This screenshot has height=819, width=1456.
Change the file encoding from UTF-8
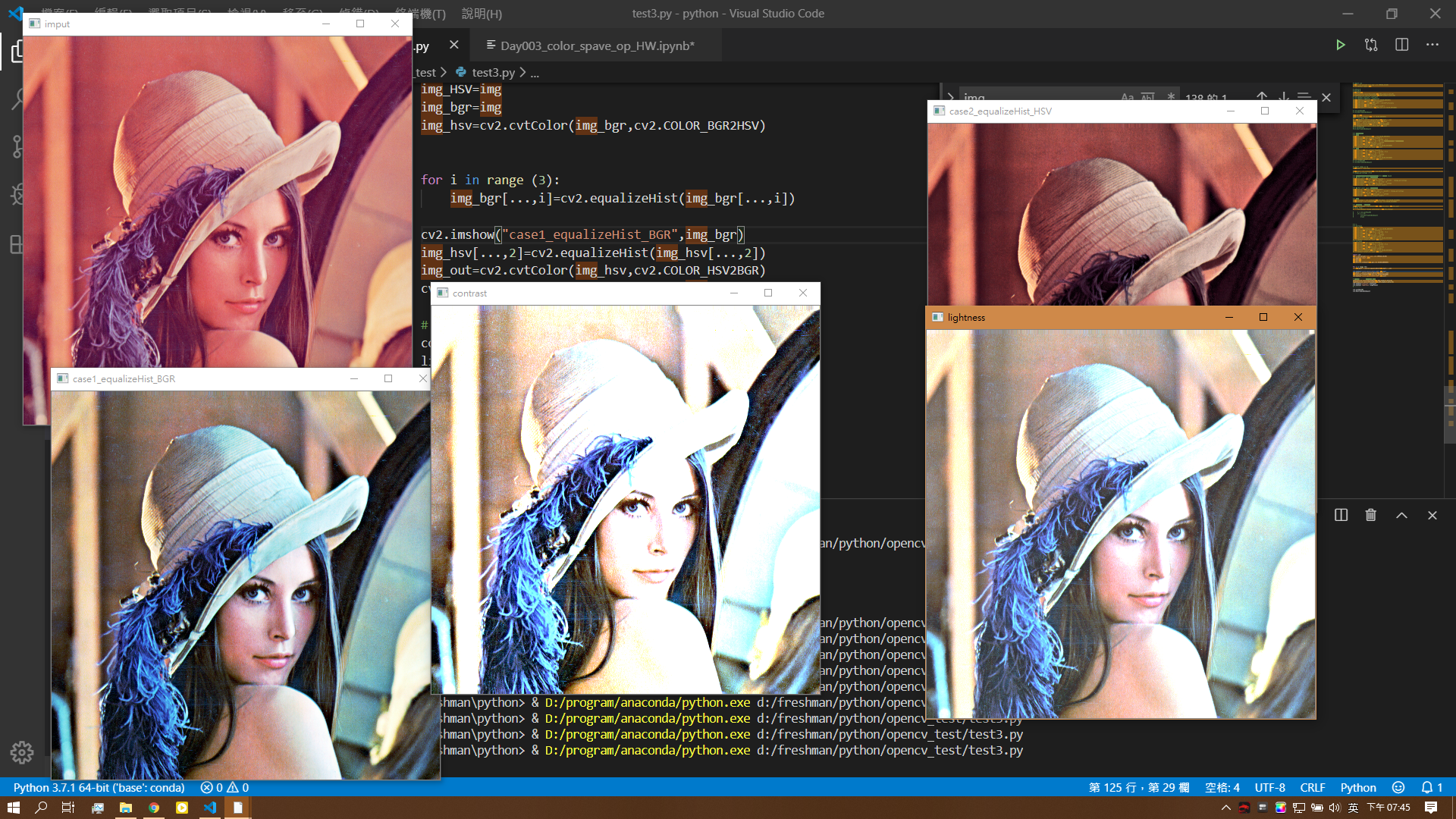1269,787
